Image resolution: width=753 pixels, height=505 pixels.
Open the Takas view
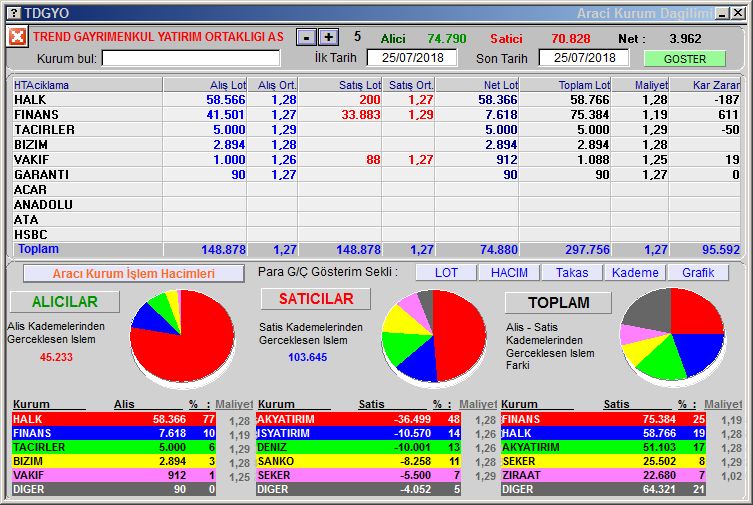point(572,273)
